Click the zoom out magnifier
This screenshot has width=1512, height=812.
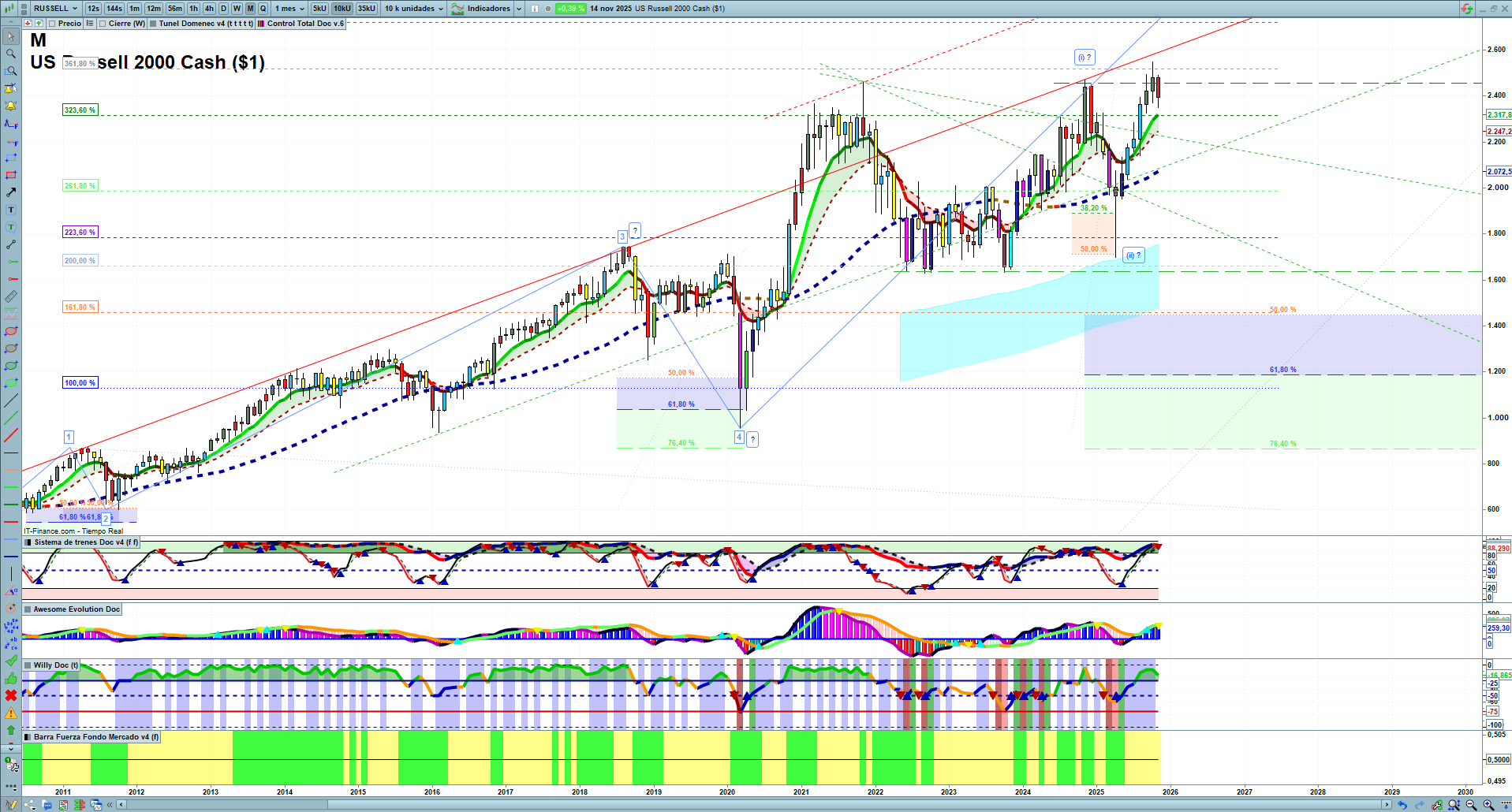[x=1471, y=805]
